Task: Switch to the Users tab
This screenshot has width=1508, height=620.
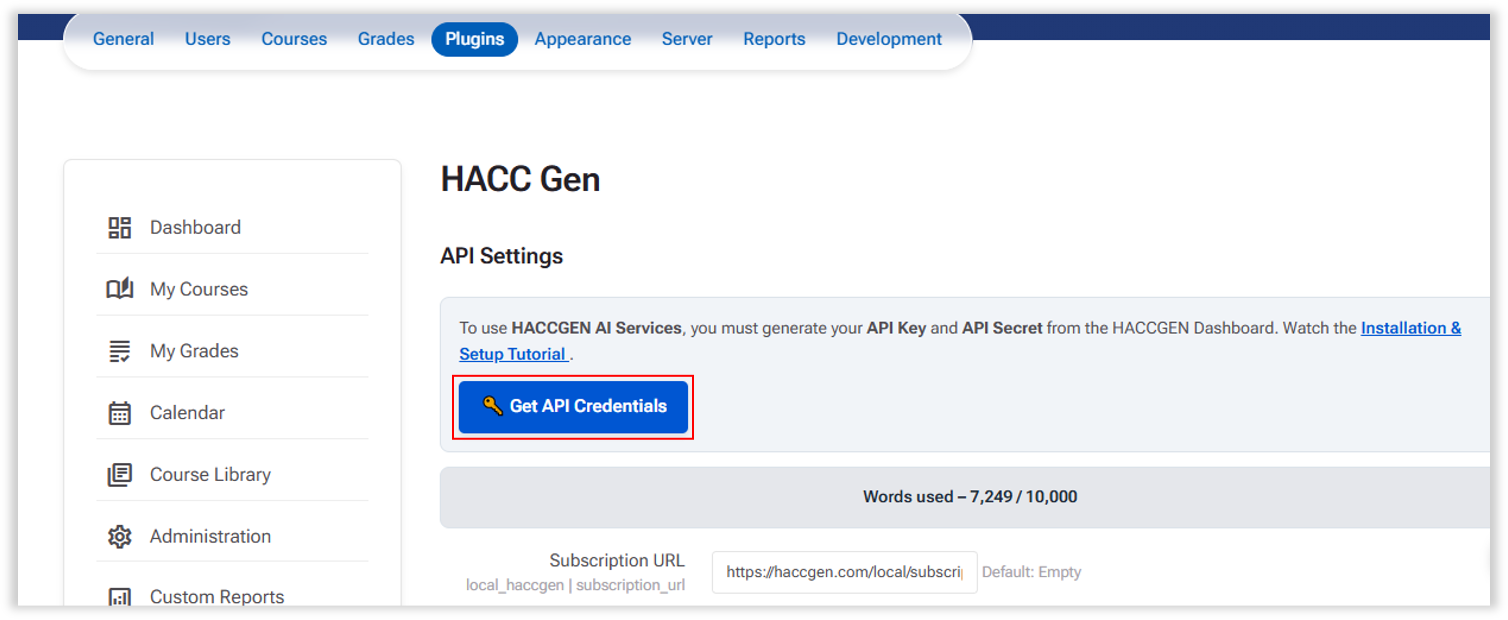Action: (x=207, y=39)
